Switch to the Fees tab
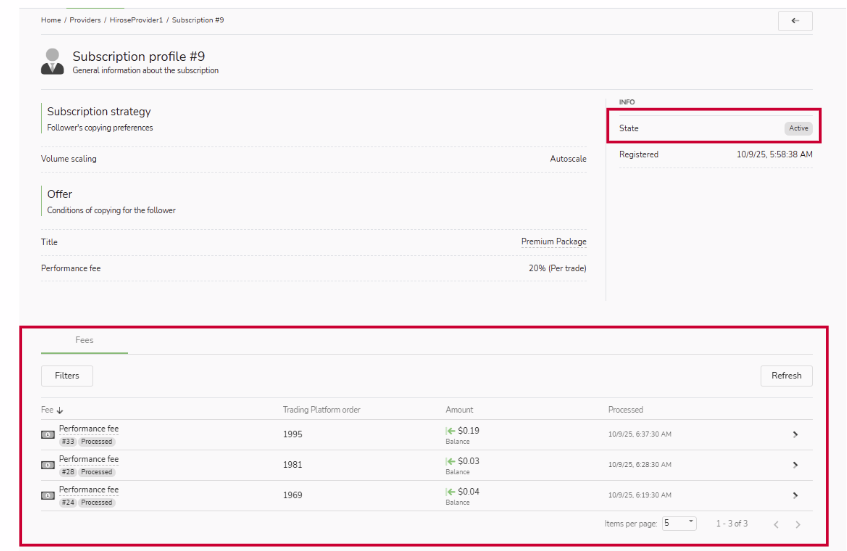 click(x=84, y=341)
